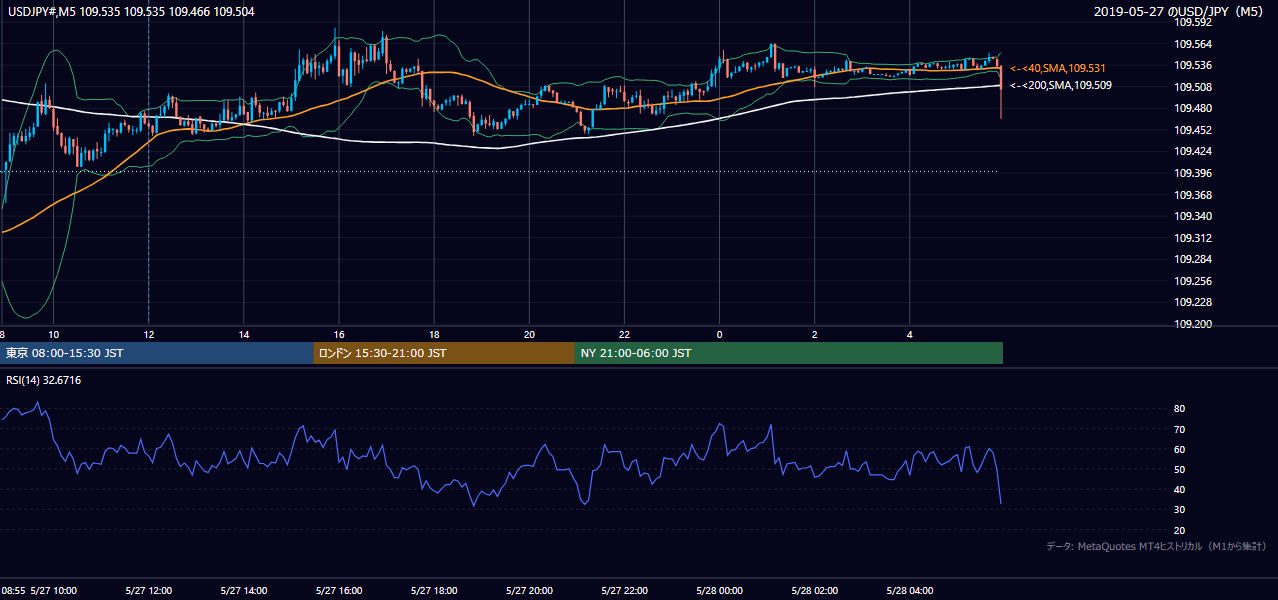Click price axis label 109.424
Viewport: 1278px width, 600px height.
(x=1193, y=152)
